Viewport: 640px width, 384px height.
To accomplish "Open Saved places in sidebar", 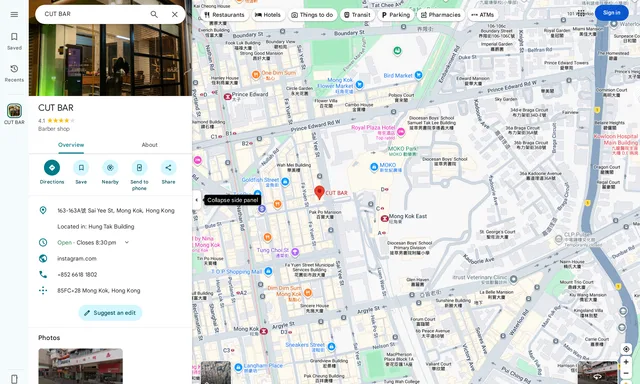I will pos(14,41).
